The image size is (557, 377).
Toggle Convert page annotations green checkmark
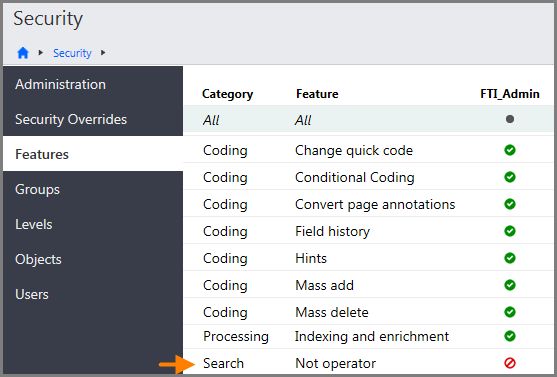point(510,204)
